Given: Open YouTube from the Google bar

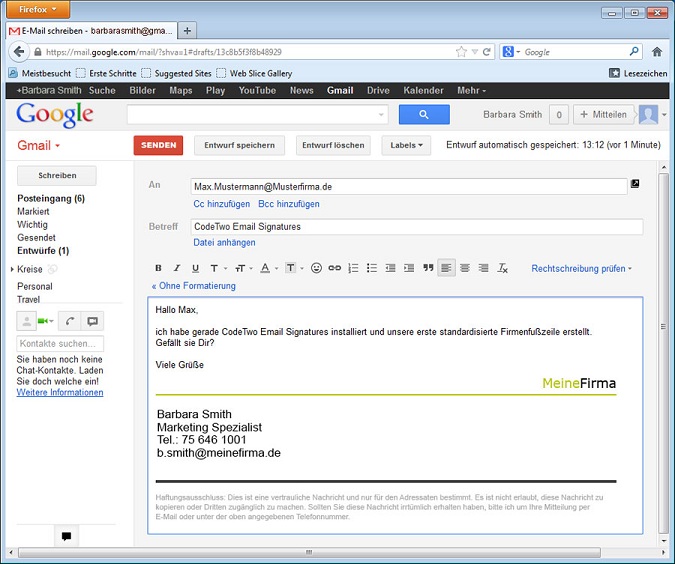Looking at the screenshot, I should [x=257, y=90].
